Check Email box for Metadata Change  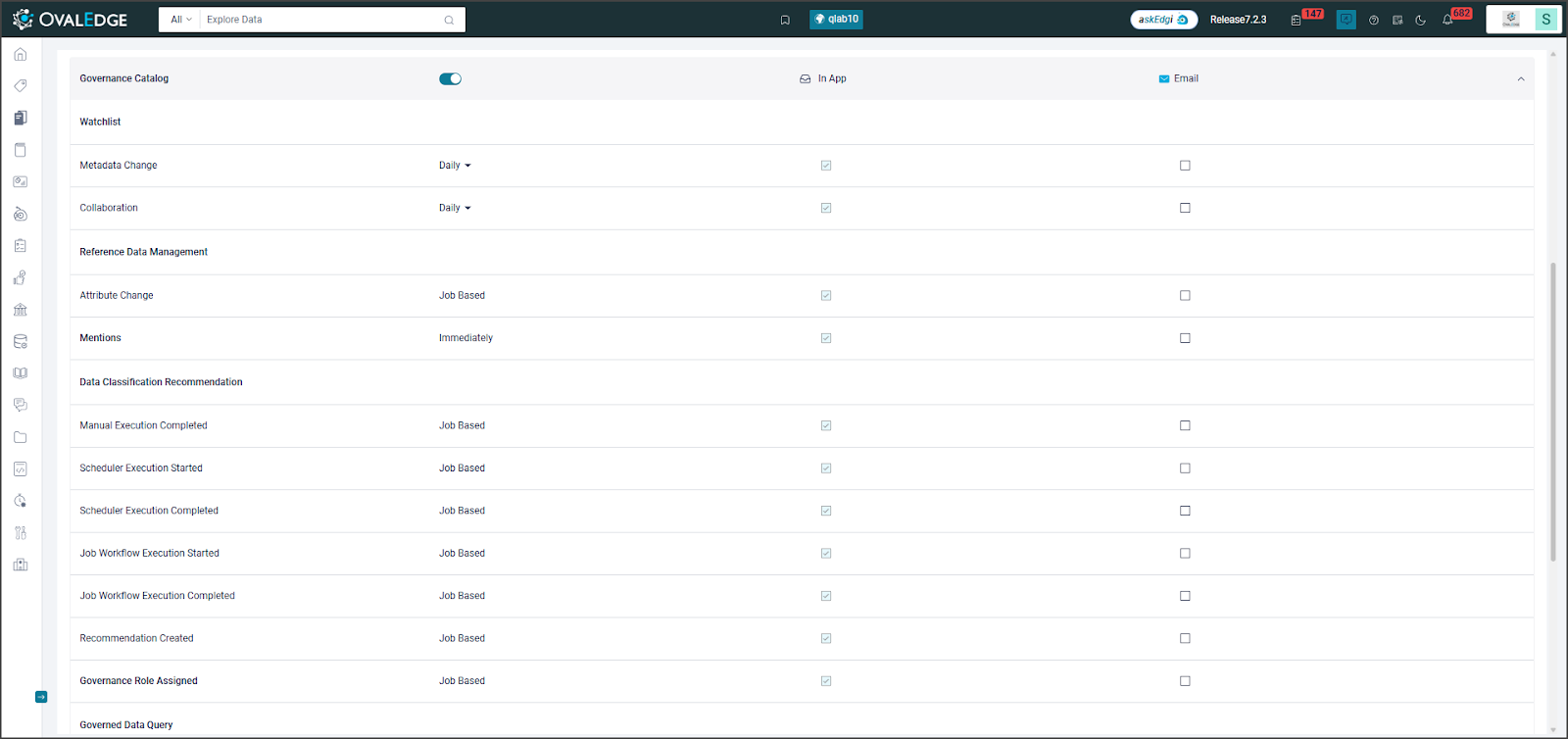coord(1185,166)
